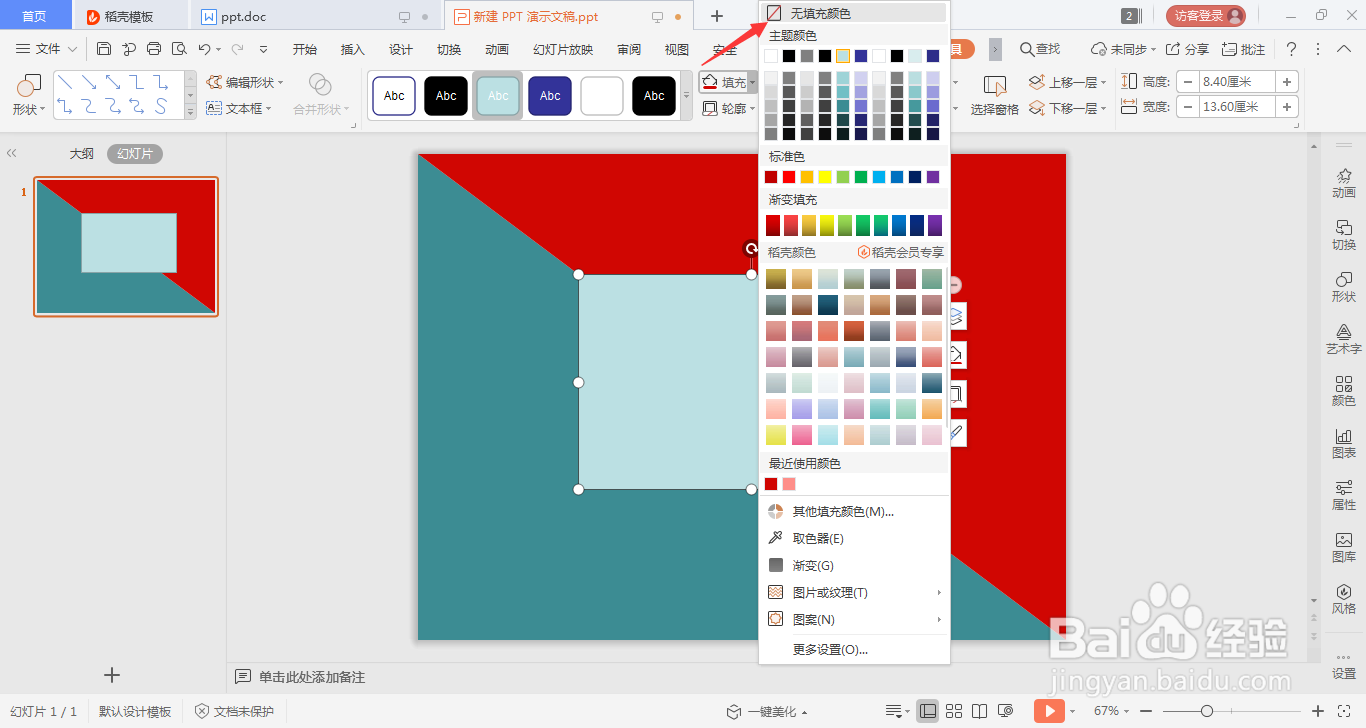Open the Gallery (图库) sidebar panel
The height and width of the screenshot is (728, 1366).
(x=1344, y=546)
